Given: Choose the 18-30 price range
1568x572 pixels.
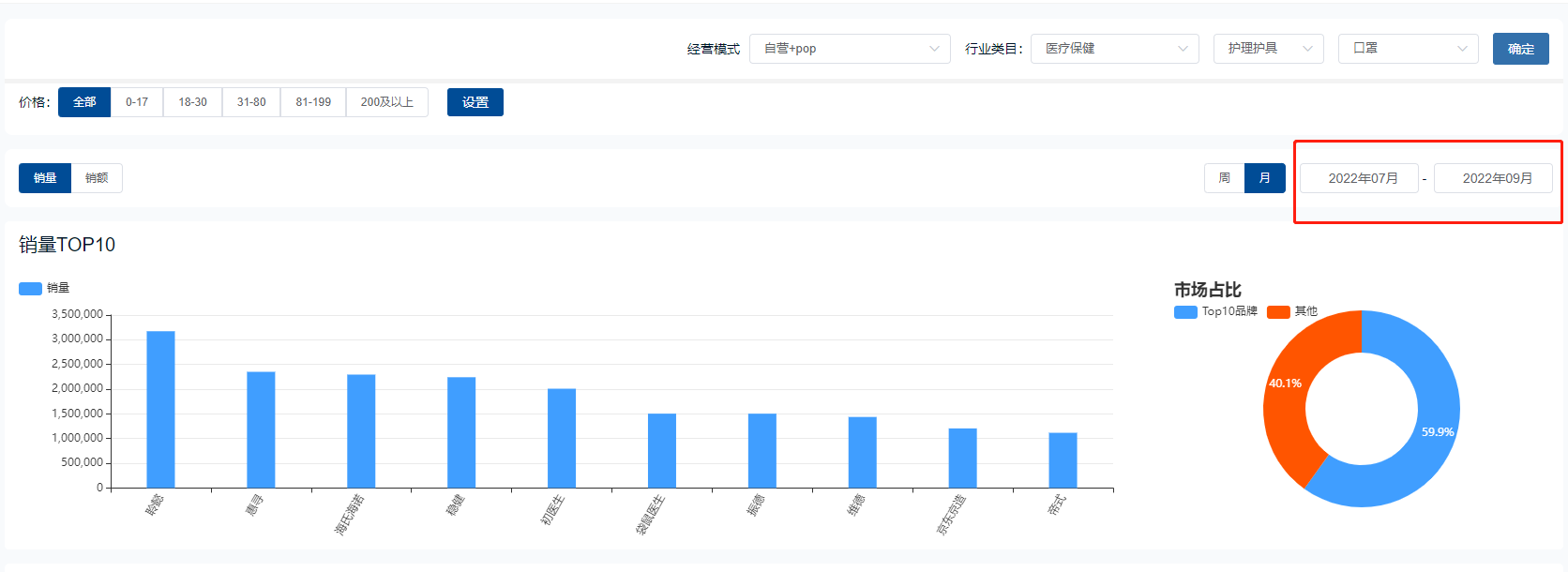Looking at the screenshot, I should (x=193, y=102).
